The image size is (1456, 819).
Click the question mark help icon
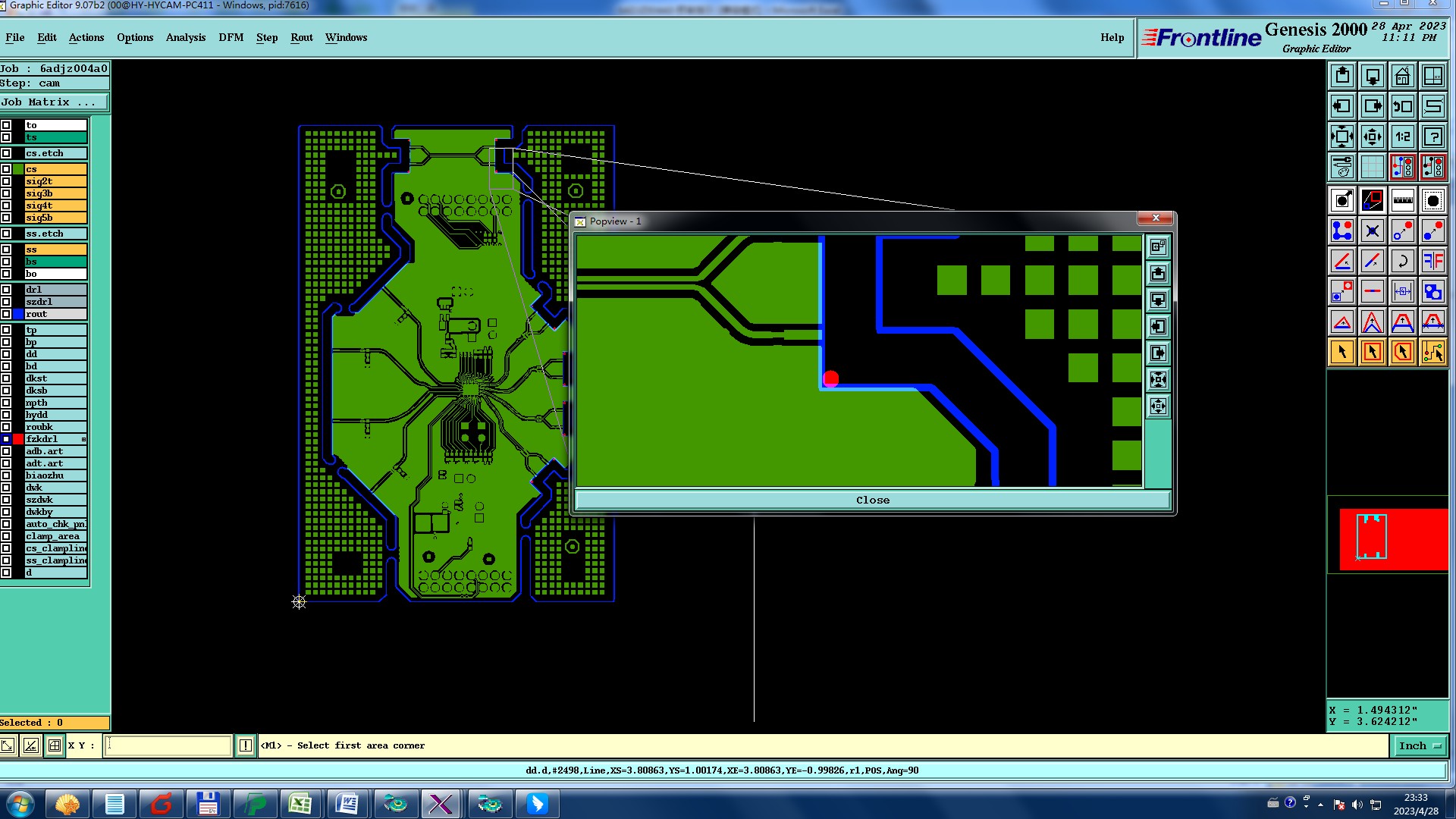pos(1432,137)
